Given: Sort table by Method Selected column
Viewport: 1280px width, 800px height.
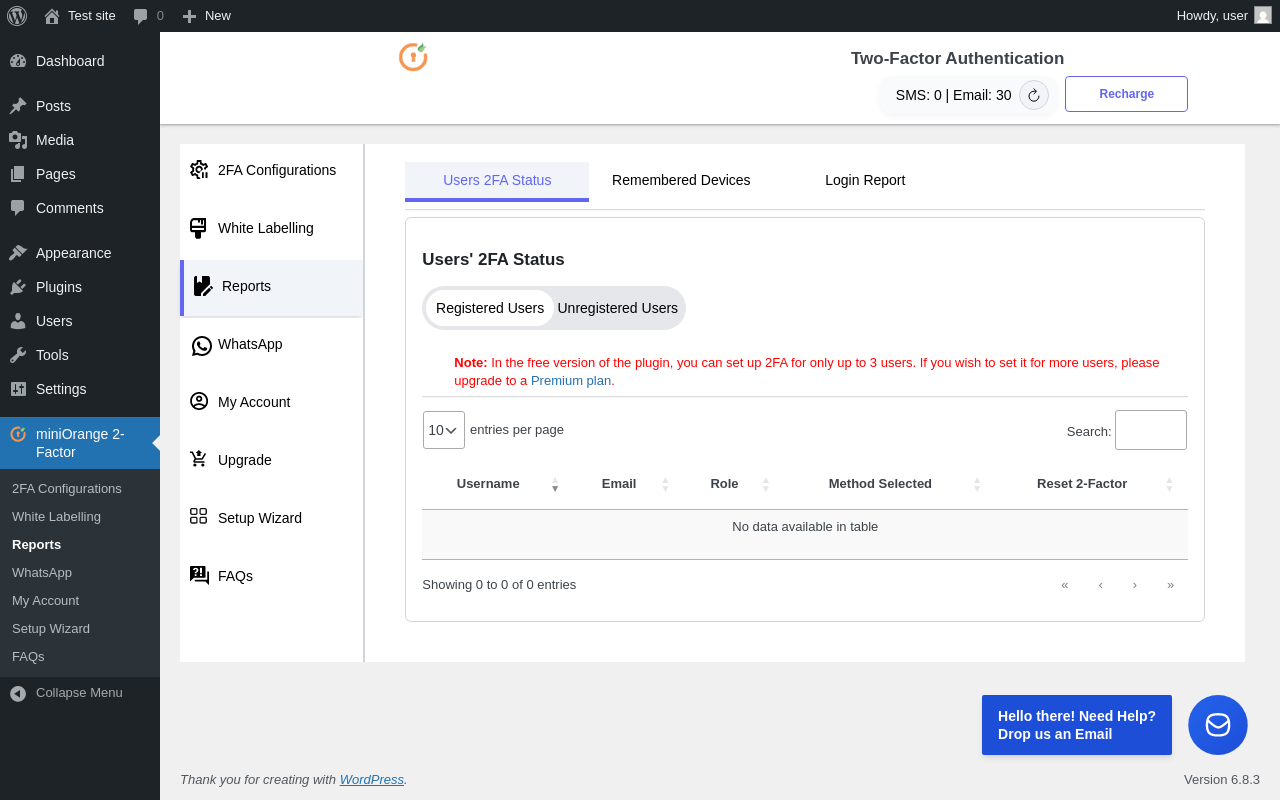Looking at the screenshot, I should [879, 484].
